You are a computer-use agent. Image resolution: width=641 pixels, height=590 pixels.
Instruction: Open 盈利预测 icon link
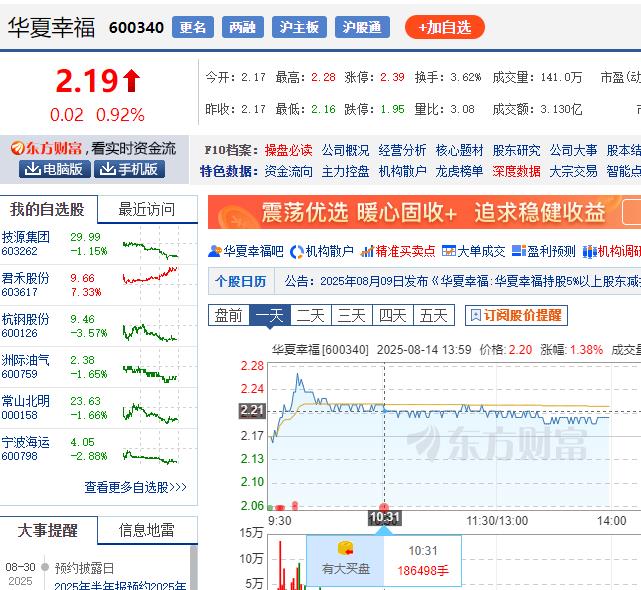(544, 251)
